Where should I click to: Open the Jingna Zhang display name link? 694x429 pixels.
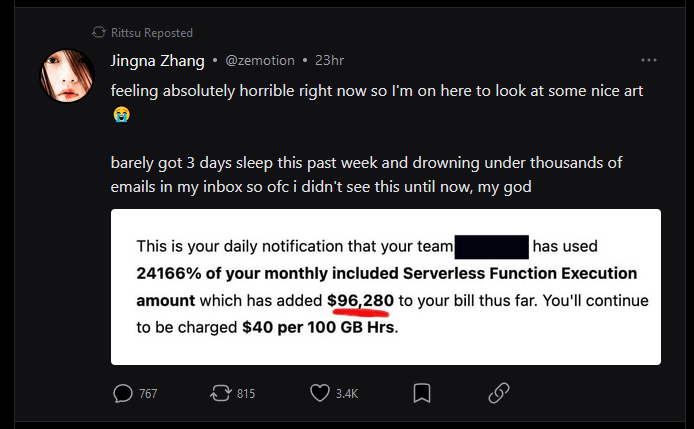156,60
